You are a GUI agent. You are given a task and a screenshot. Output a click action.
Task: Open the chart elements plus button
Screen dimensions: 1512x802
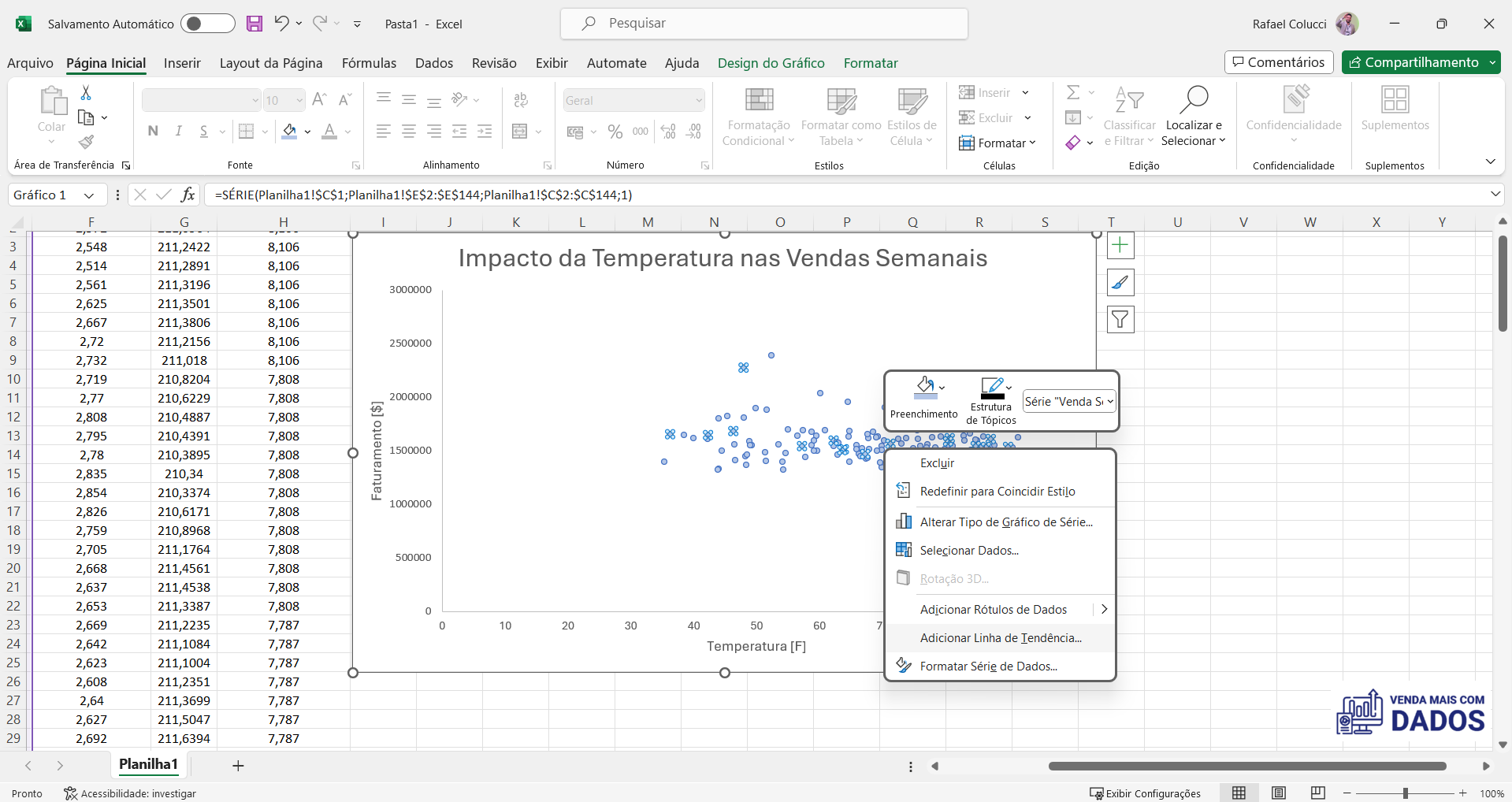(1120, 245)
